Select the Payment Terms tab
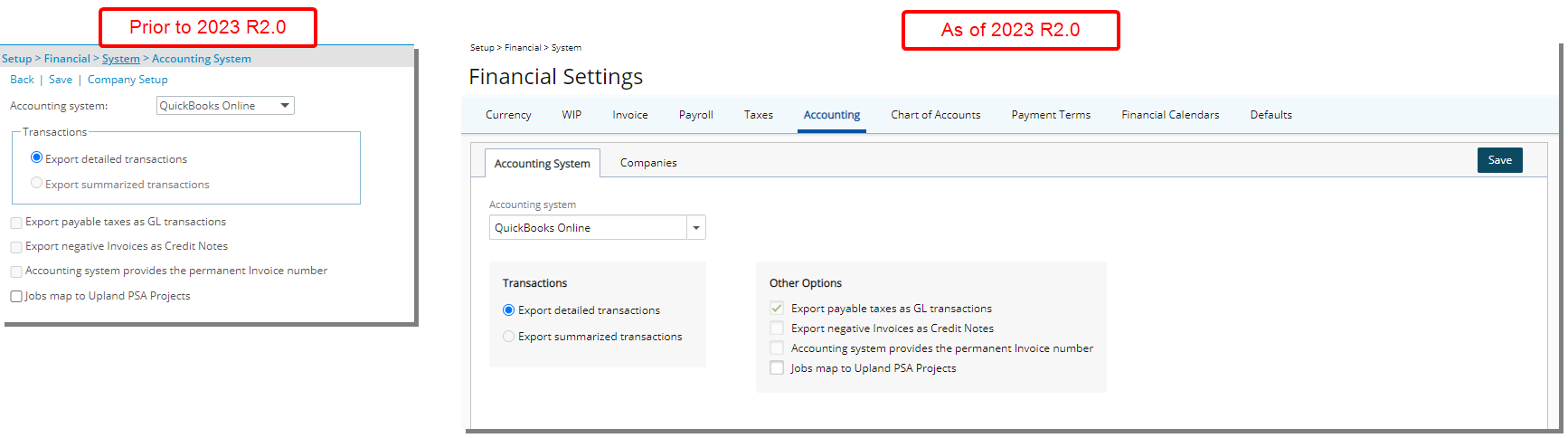This screenshot has width=1568, height=438. tap(1051, 115)
